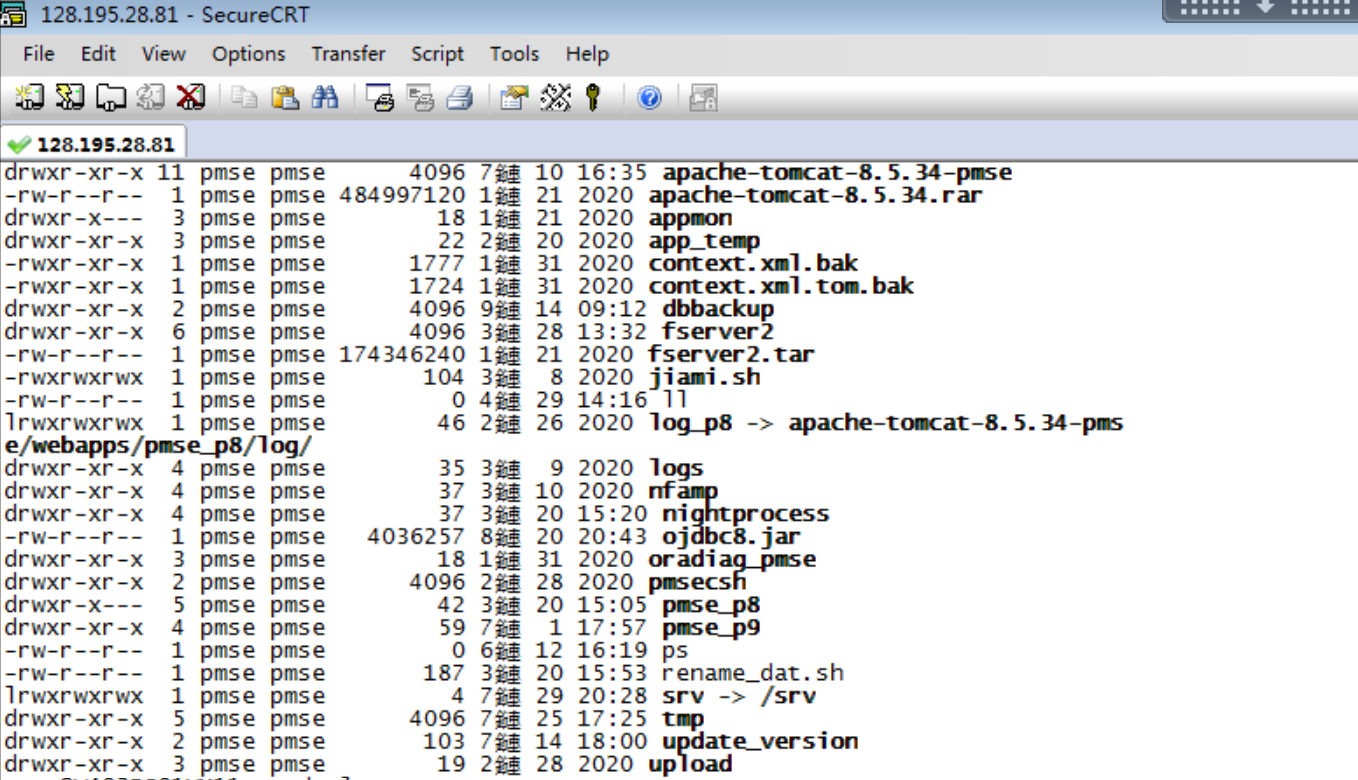Click the apache-tomcat-8.5.34.rar file name

coord(816,195)
